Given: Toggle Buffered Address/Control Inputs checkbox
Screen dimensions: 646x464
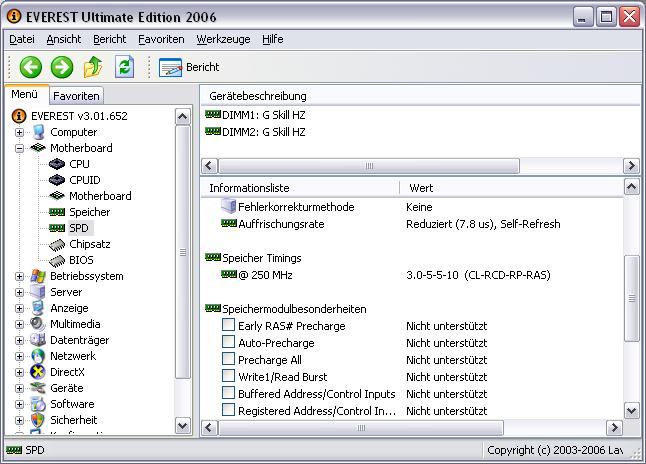Looking at the screenshot, I should pyautogui.click(x=228, y=393).
